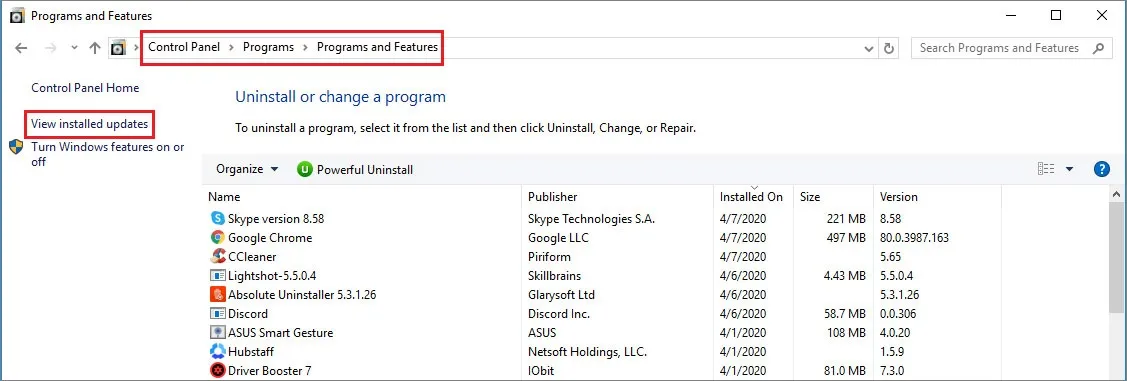This screenshot has width=1127, height=381.
Task: Click the refresh button in address bar
Action: click(x=888, y=48)
